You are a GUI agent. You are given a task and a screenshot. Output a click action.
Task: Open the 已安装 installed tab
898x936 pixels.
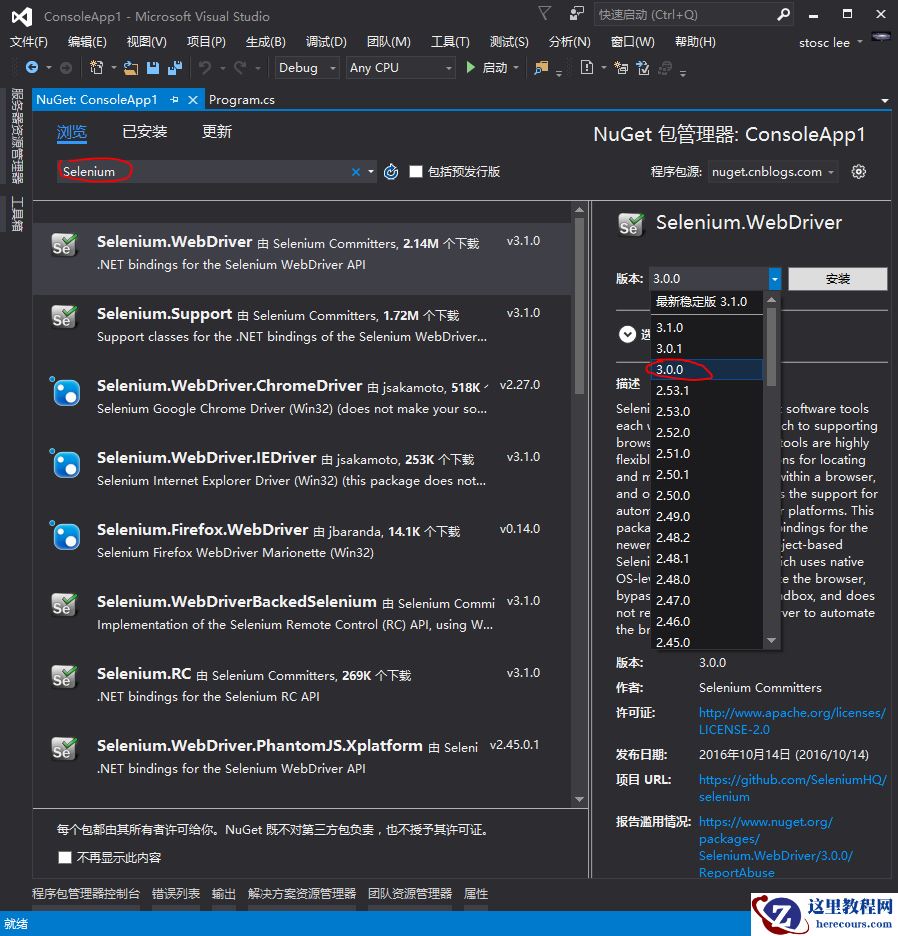coord(145,132)
